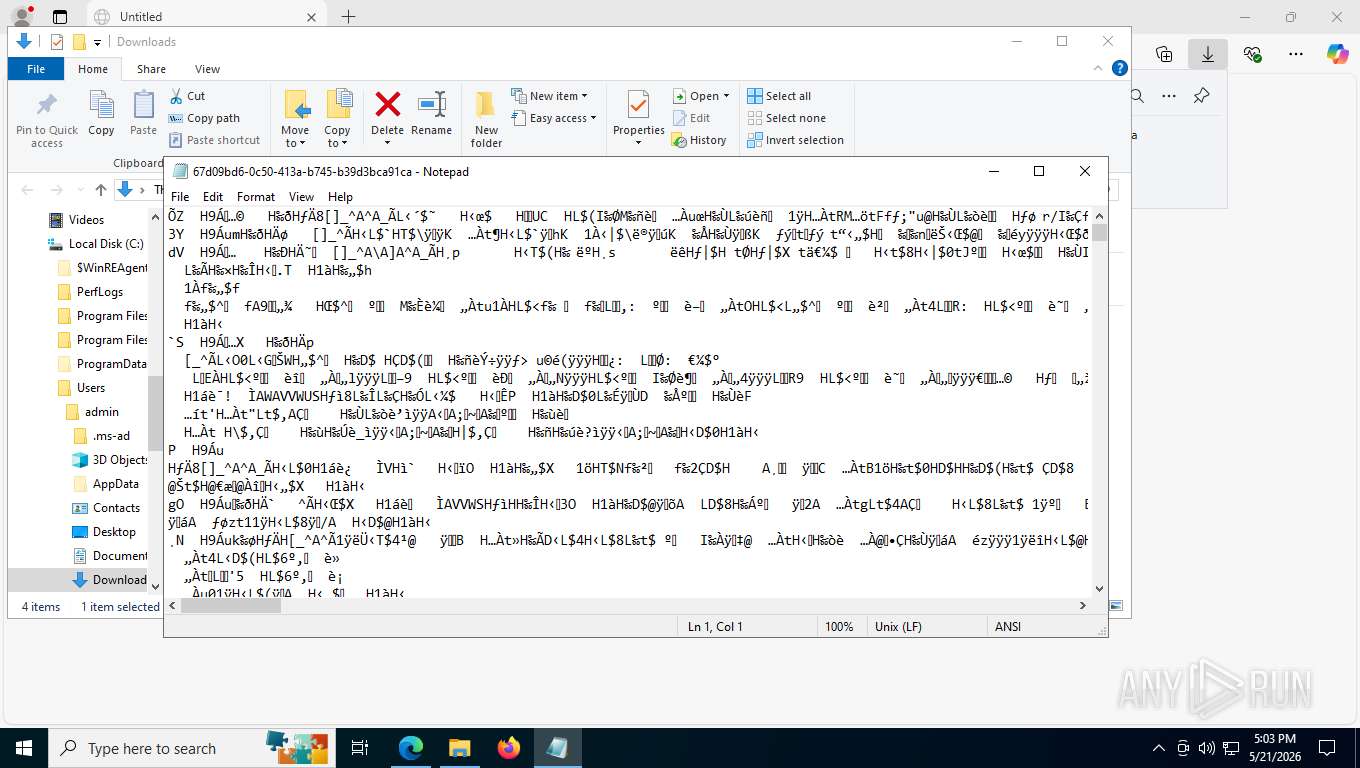Image resolution: width=1360 pixels, height=768 pixels.
Task: Open the Move to dropdown
Action: [x=295, y=143]
